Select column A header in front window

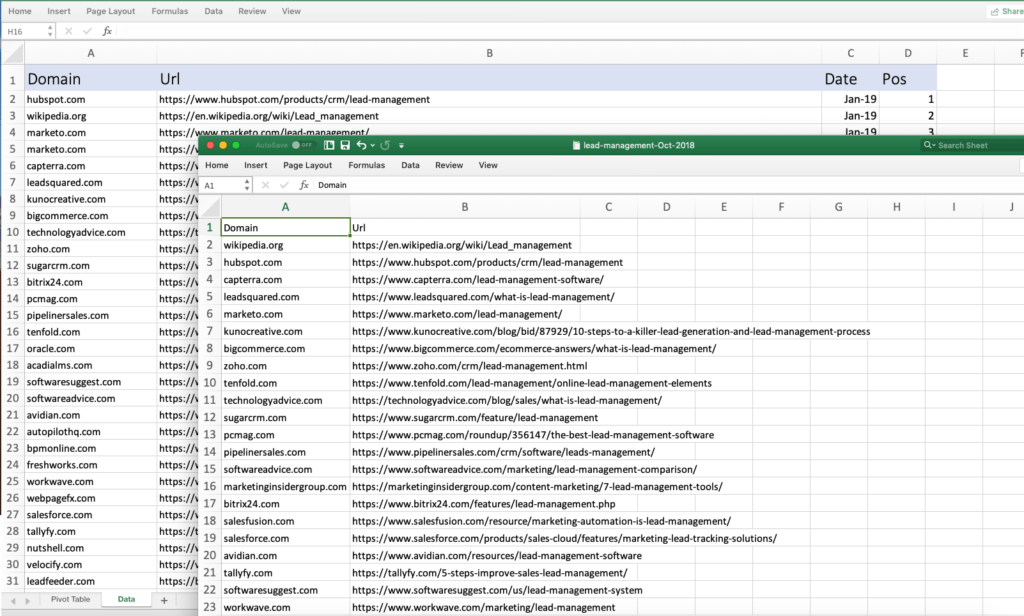pyautogui.click(x=285, y=207)
